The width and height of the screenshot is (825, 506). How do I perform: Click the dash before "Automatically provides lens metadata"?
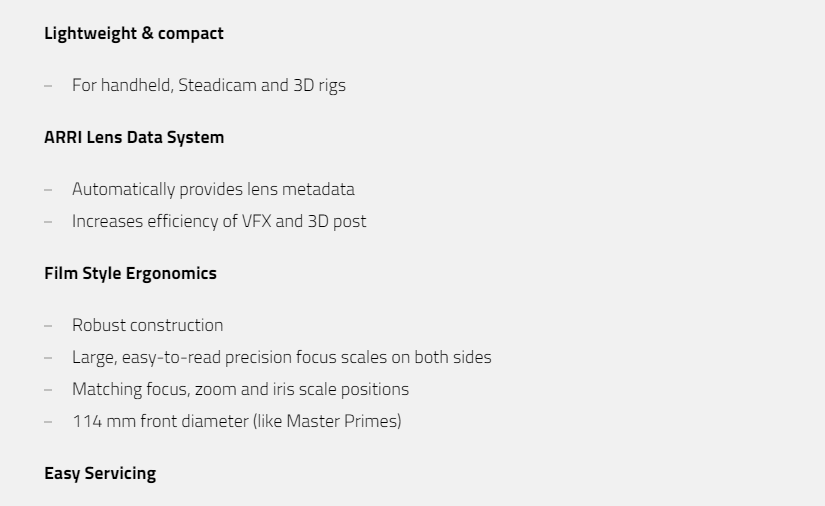tap(48, 189)
